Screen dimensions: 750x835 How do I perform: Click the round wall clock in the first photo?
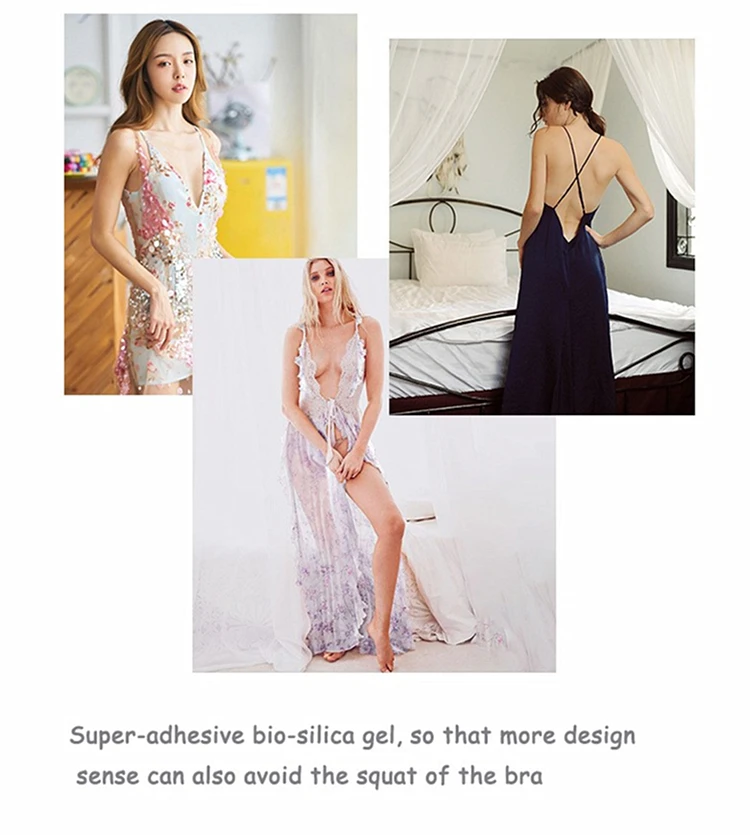83,86
